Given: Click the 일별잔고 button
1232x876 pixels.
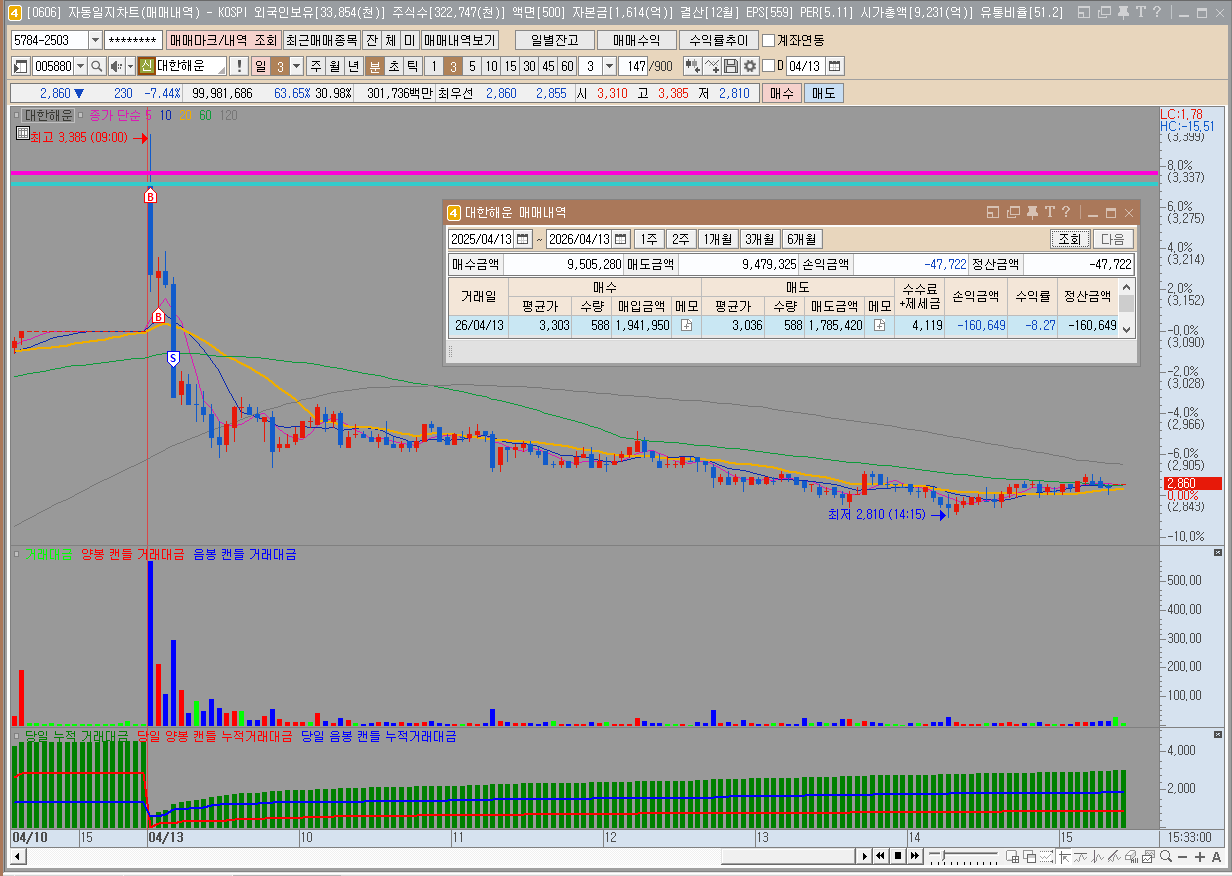Looking at the screenshot, I should pos(554,40).
